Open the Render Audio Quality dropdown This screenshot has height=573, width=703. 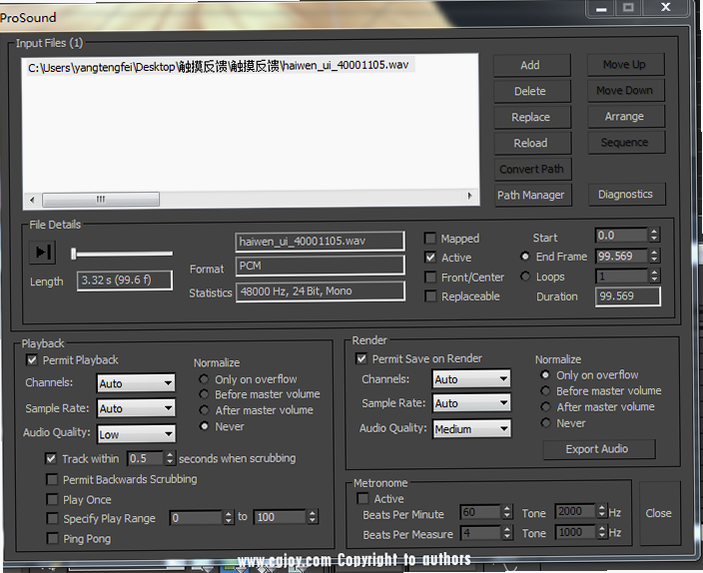(x=472, y=429)
